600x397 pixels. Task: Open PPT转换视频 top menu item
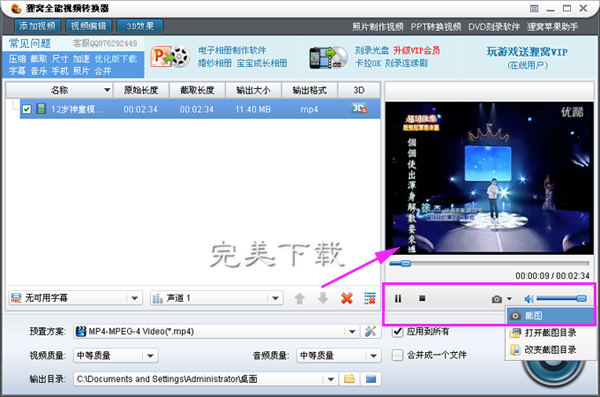436,27
